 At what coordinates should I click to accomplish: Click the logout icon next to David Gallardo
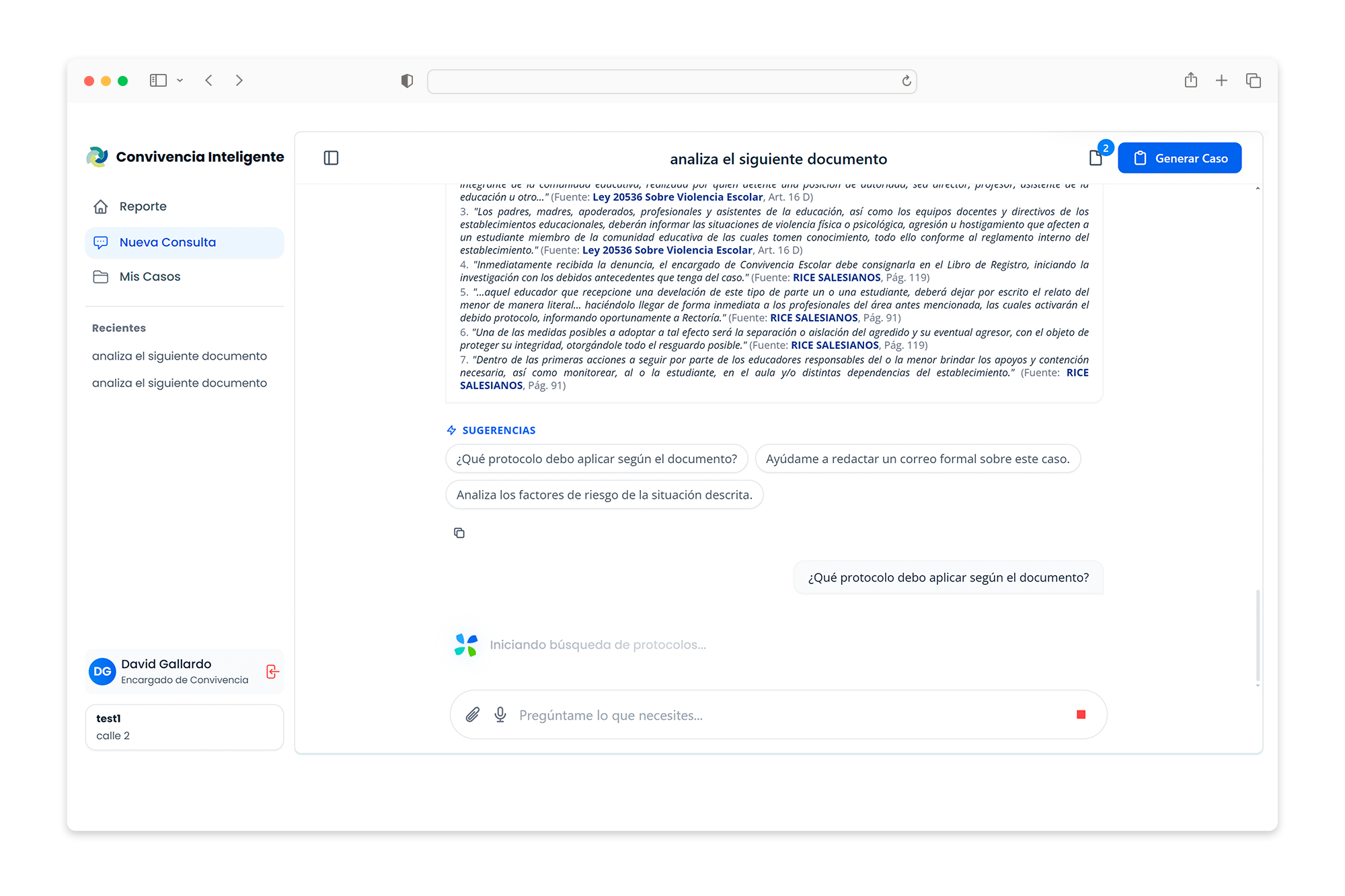(x=272, y=671)
